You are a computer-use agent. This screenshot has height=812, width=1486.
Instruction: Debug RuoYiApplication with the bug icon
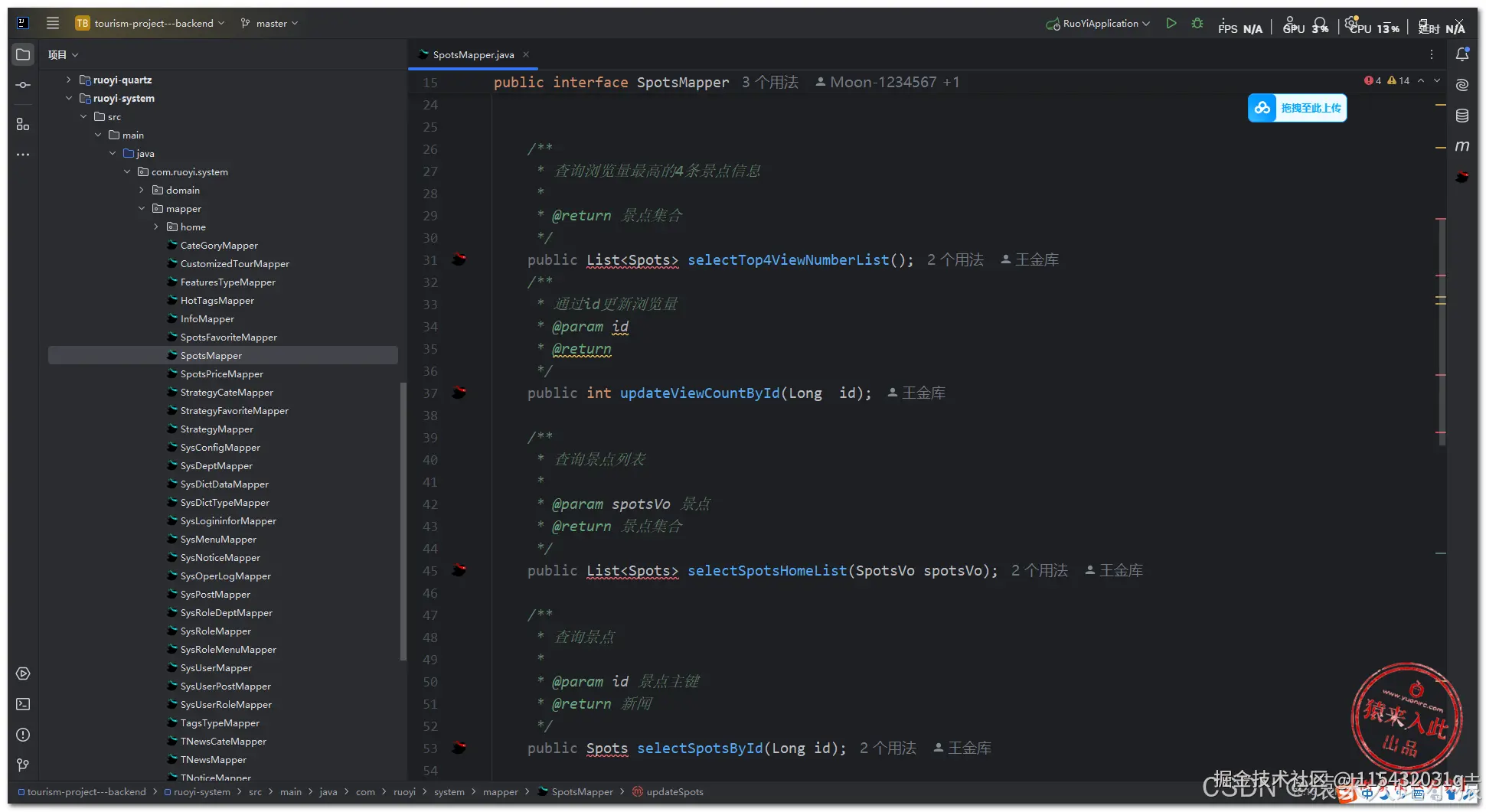(x=1197, y=24)
